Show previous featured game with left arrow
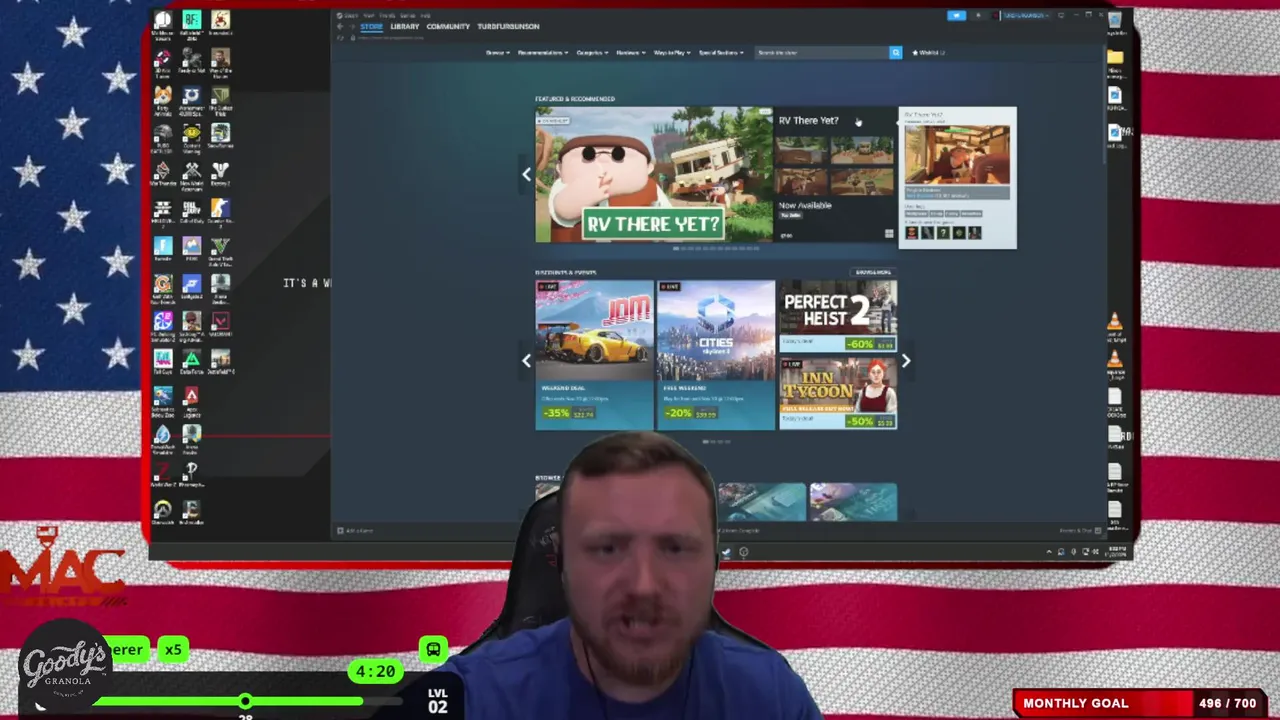The width and height of the screenshot is (1280, 720). tap(526, 174)
